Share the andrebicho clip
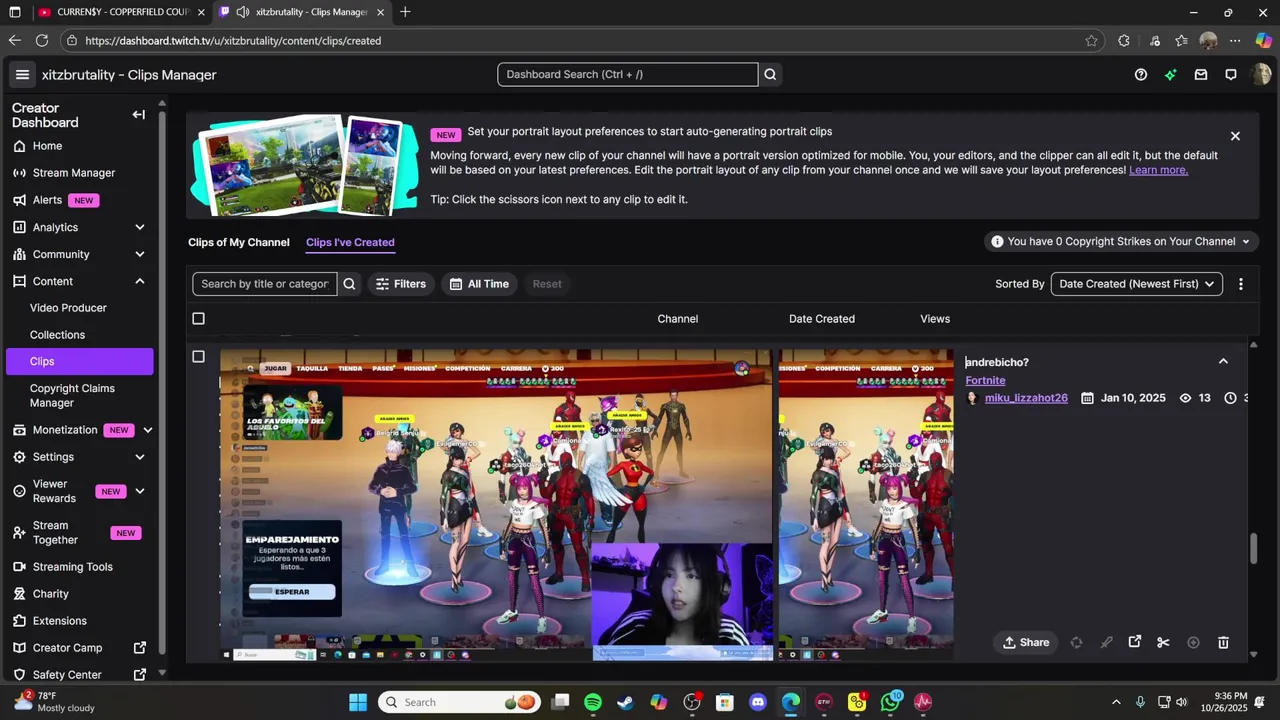This screenshot has width=1280, height=720. tap(1026, 643)
